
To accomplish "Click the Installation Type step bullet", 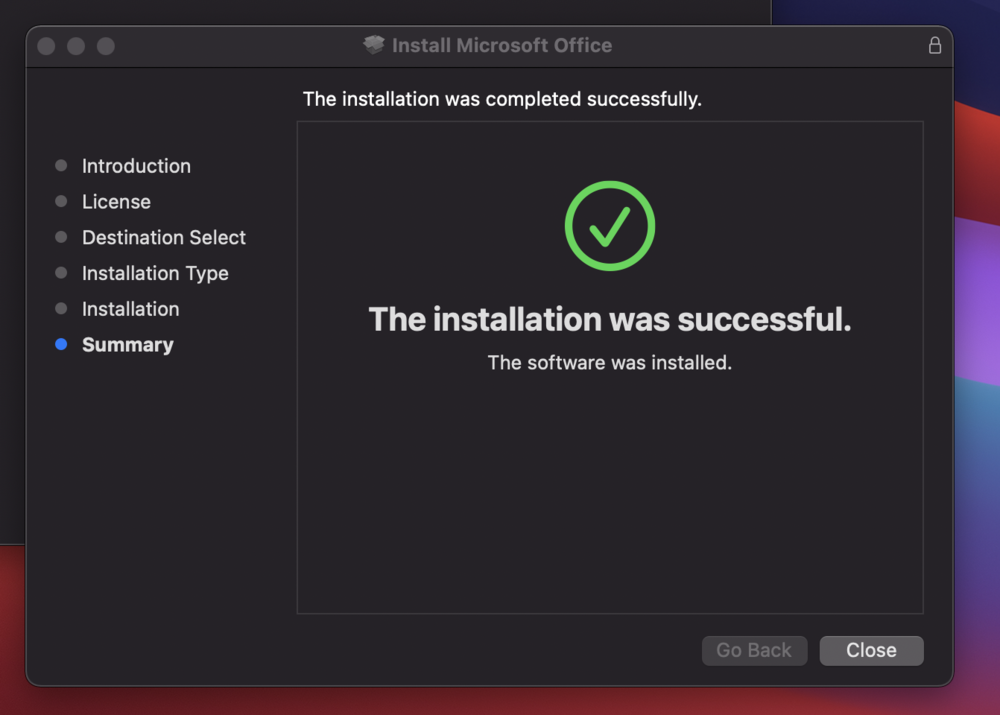I will 61,273.
